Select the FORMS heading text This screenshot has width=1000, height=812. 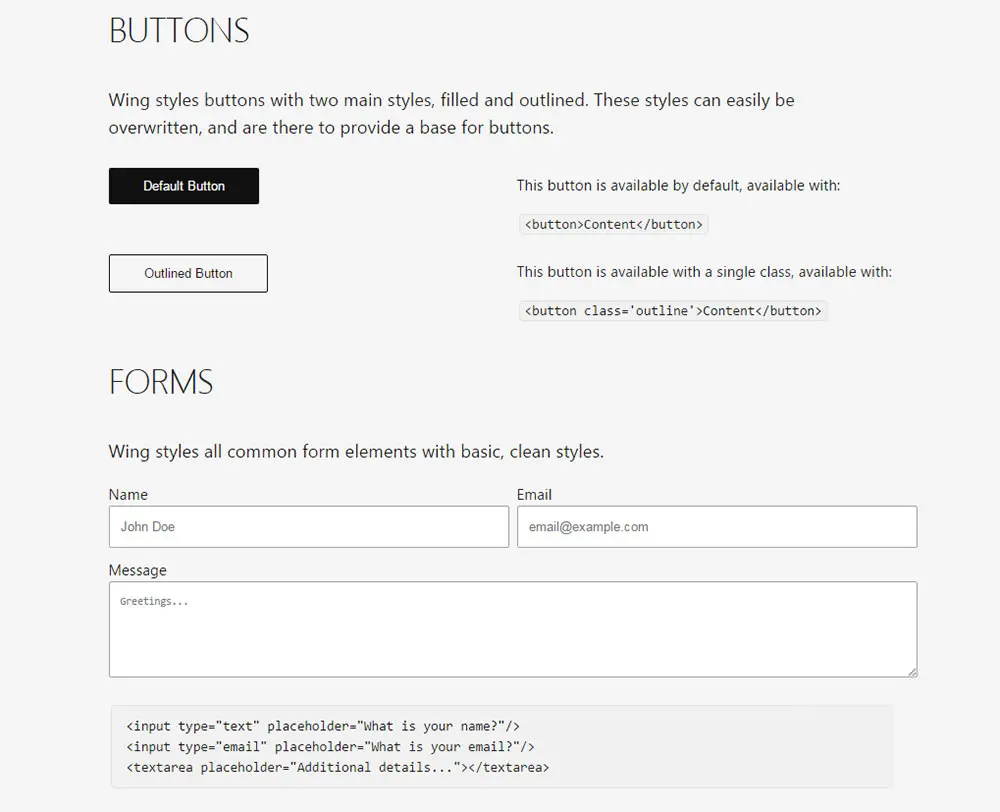click(x=161, y=382)
